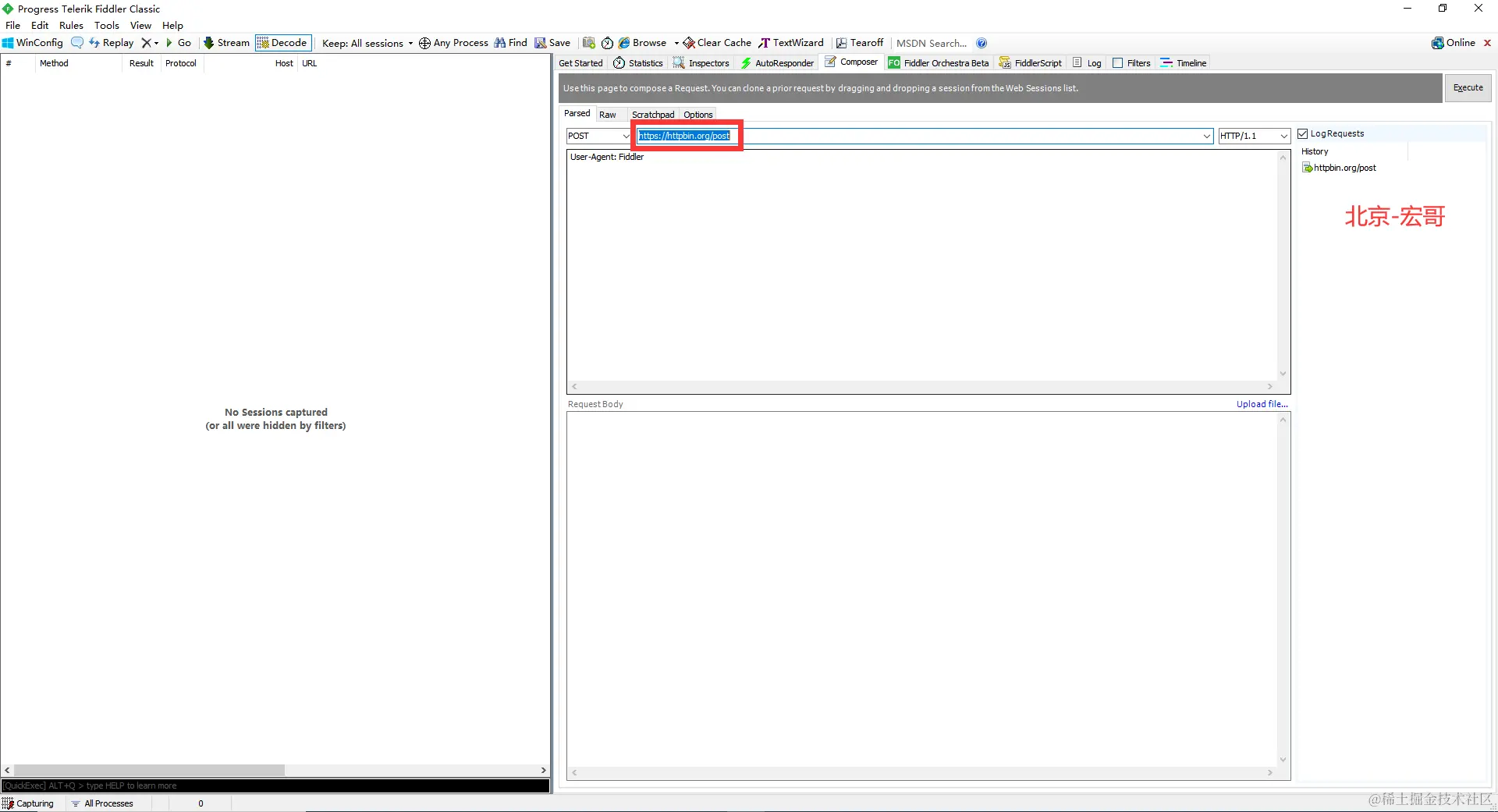This screenshot has width=1498, height=812.
Task: Open the Rules menu
Action: (x=71, y=25)
